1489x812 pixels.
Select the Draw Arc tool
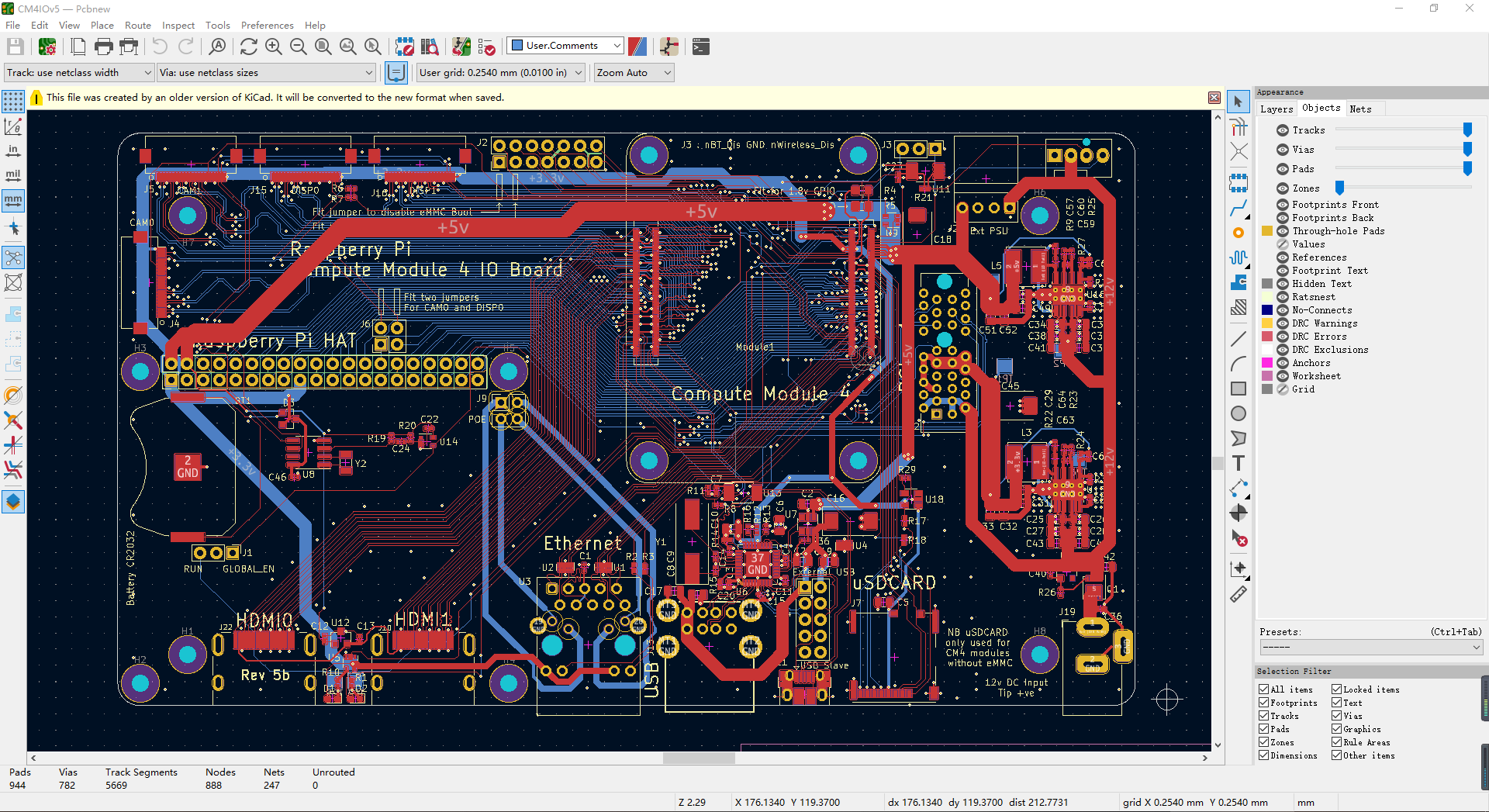[1239, 364]
